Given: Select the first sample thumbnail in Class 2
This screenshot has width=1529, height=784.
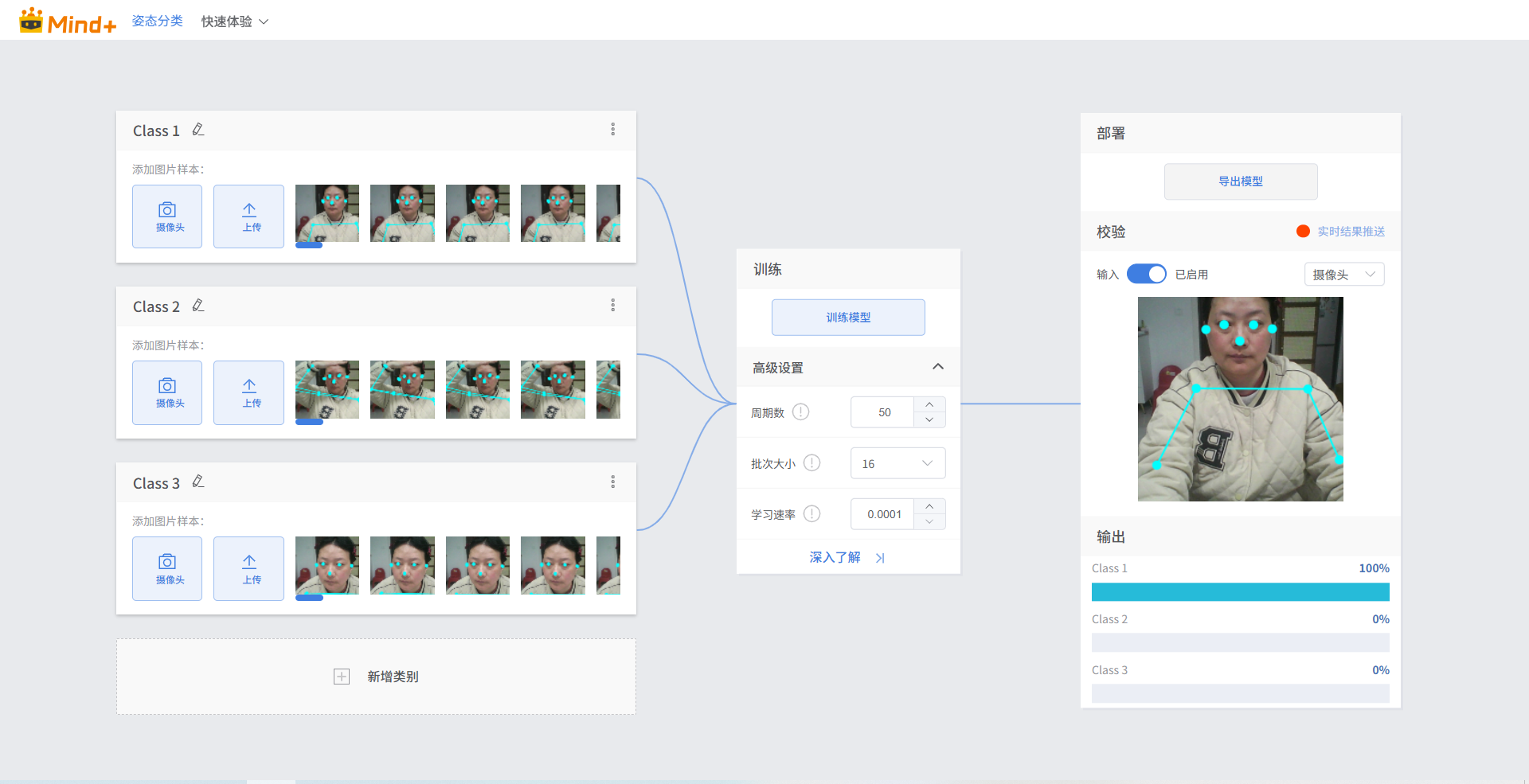Looking at the screenshot, I should [x=327, y=390].
